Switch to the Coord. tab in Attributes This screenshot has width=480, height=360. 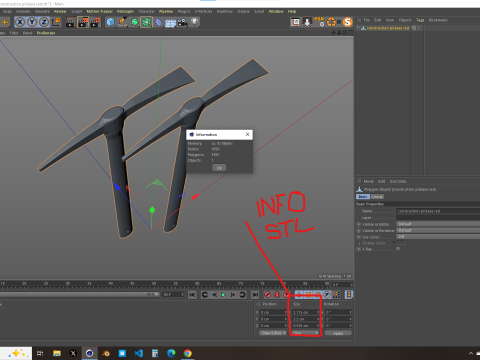pos(377,197)
